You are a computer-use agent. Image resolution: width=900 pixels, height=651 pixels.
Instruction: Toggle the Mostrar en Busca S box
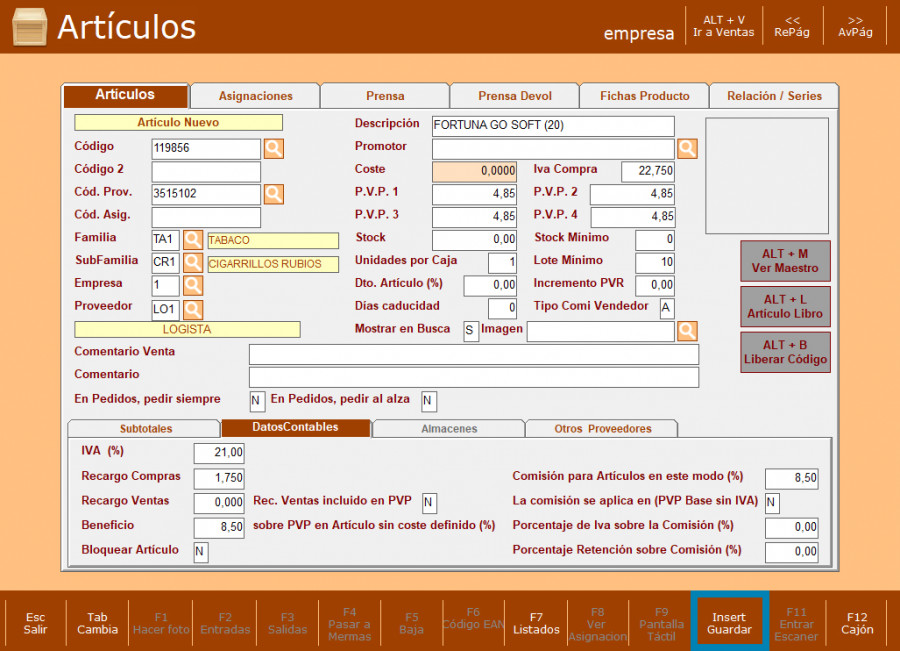471,332
